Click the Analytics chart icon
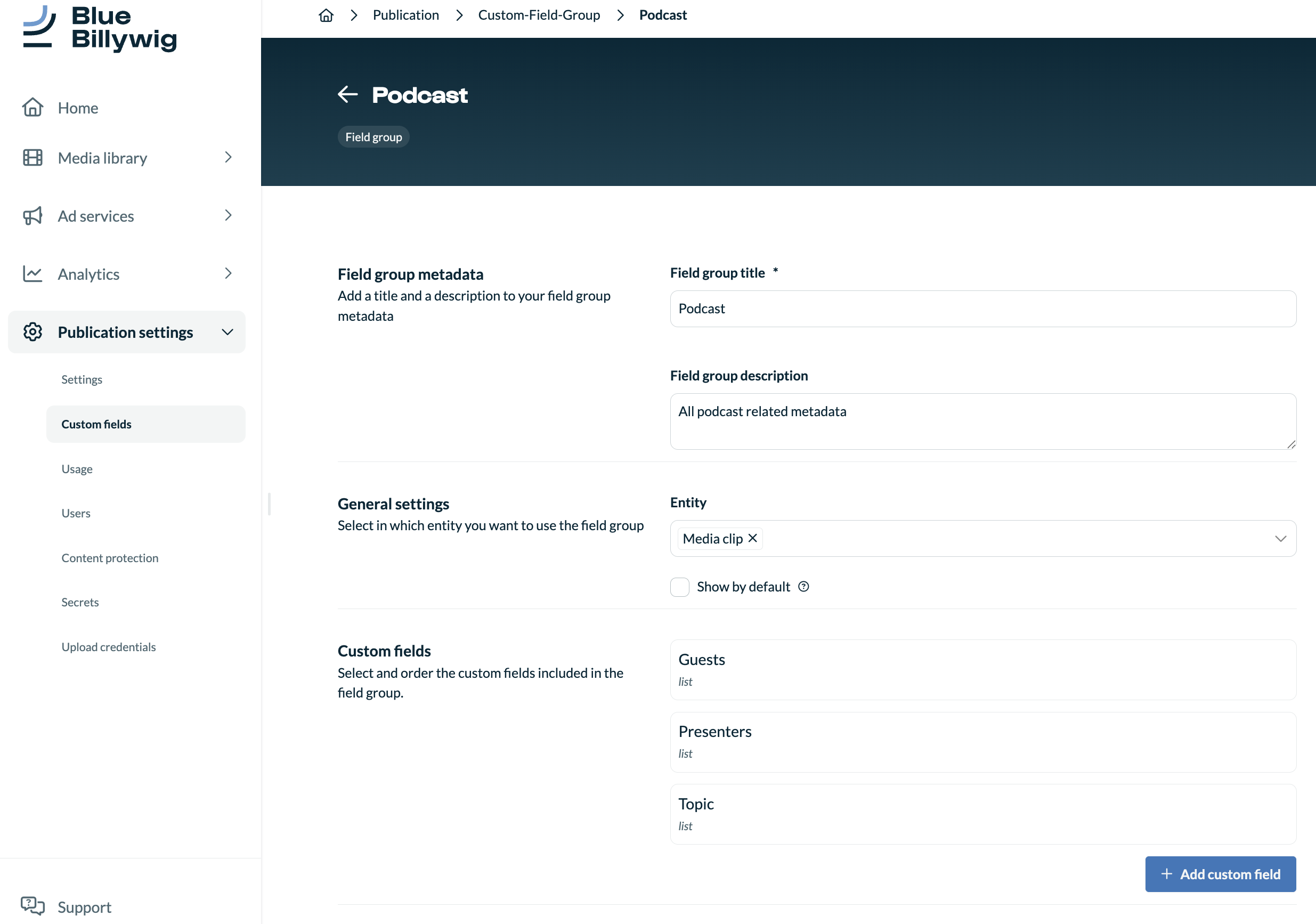Image resolution: width=1316 pixels, height=924 pixels. pos(33,273)
